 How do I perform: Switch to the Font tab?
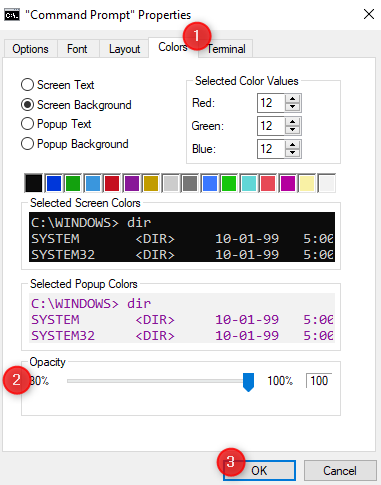pos(77,49)
